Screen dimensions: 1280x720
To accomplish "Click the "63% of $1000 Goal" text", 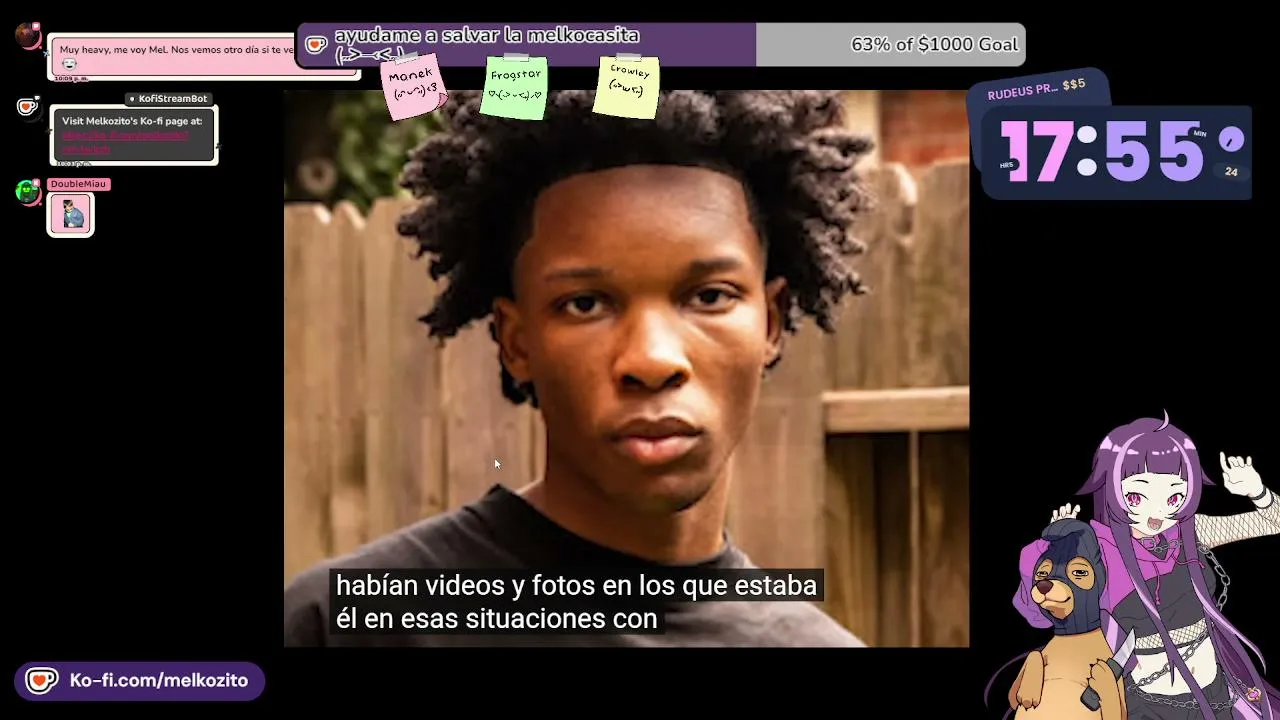I will 934,45.
